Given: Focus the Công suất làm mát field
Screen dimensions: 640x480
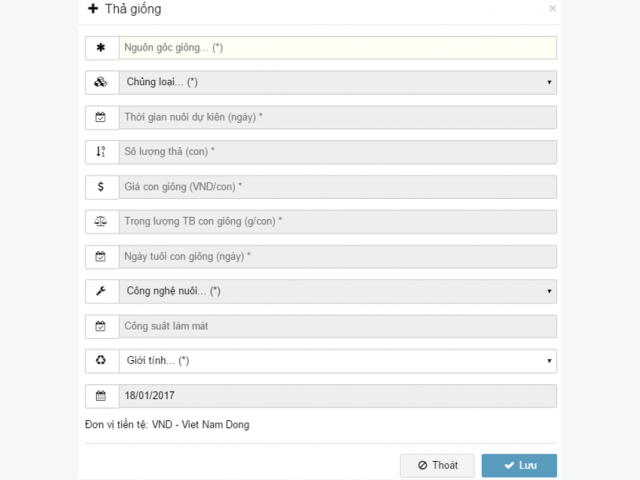Looking at the screenshot, I should 338,326.
